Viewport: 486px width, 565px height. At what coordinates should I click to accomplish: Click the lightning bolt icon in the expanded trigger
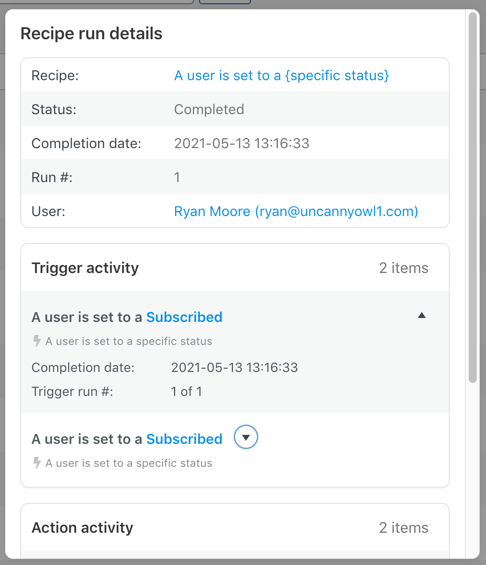(37, 341)
